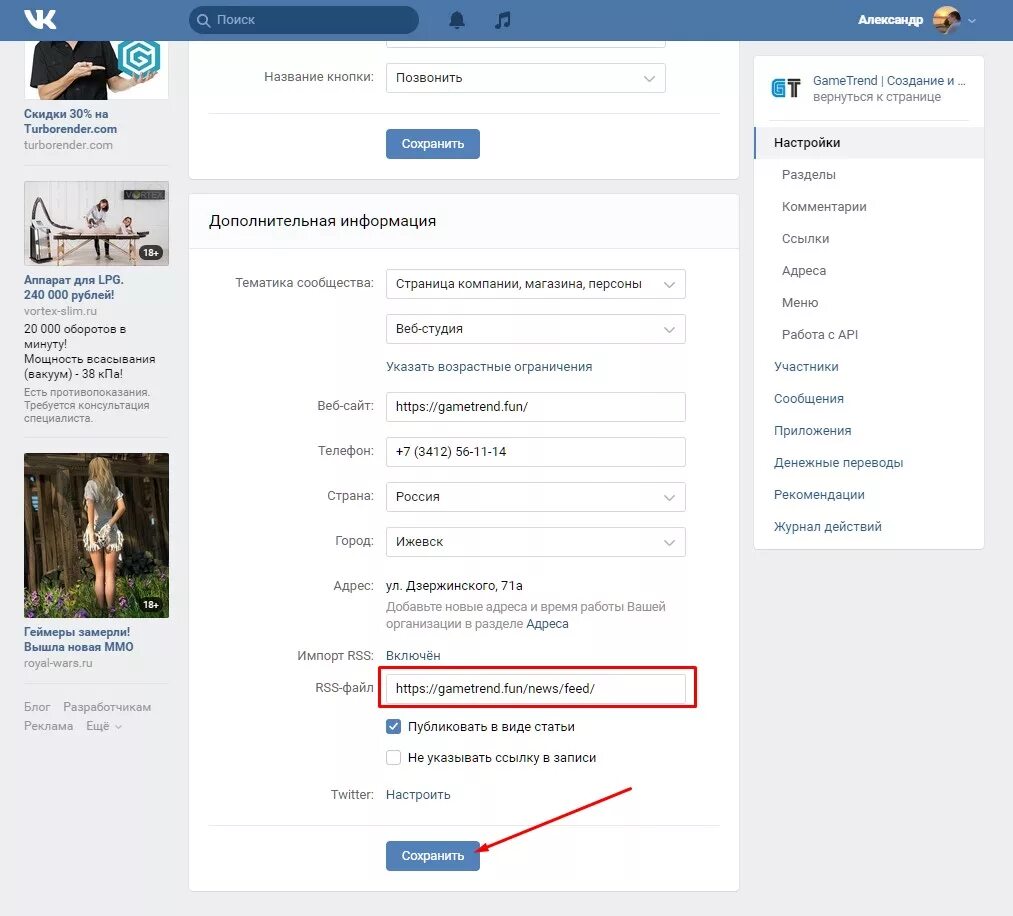
Task: Open the music note icon
Action: click(x=502, y=20)
